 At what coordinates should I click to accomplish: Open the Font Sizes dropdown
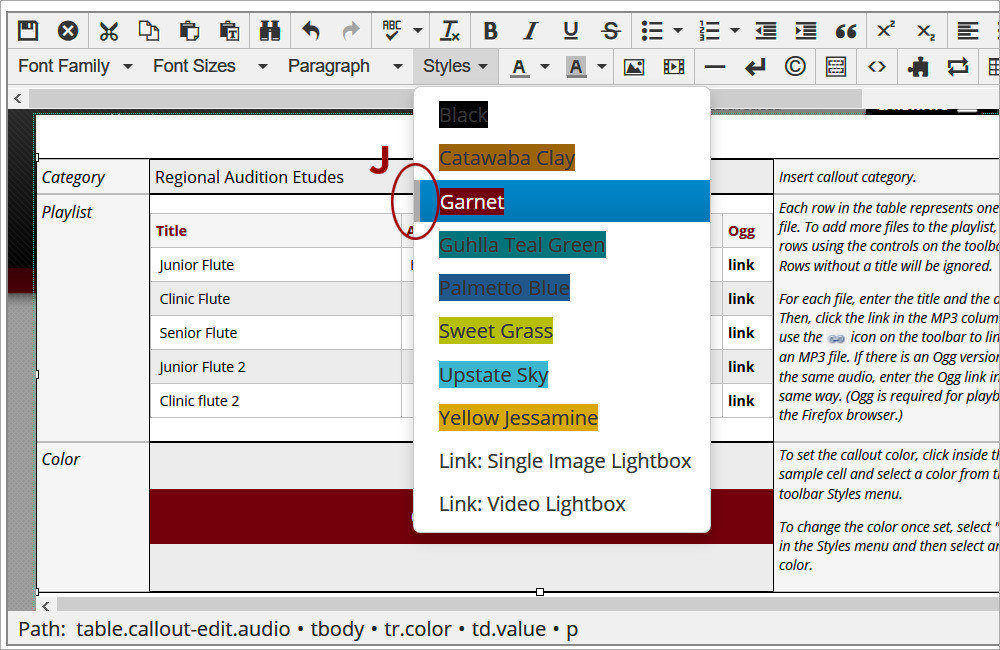coord(210,66)
